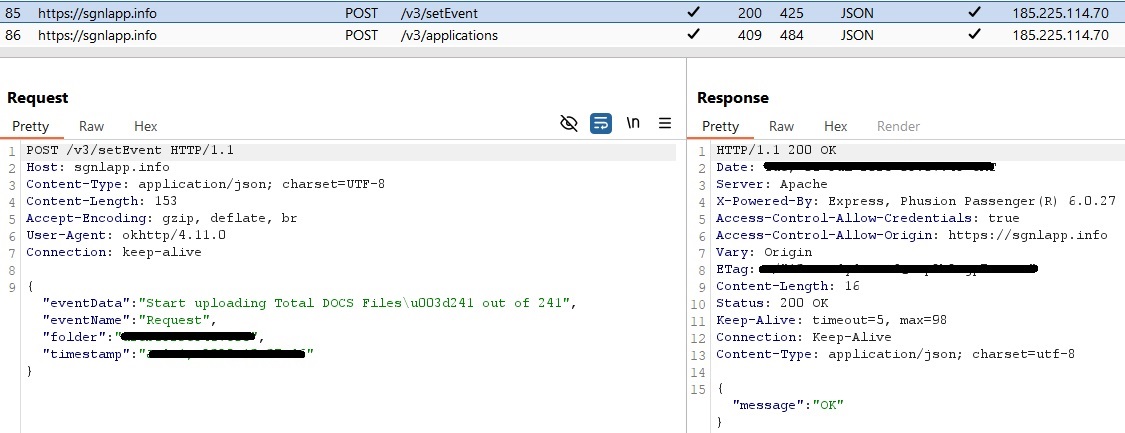This screenshot has width=1125, height=433.
Task: Open the Response Hex tab
Action: (836, 126)
